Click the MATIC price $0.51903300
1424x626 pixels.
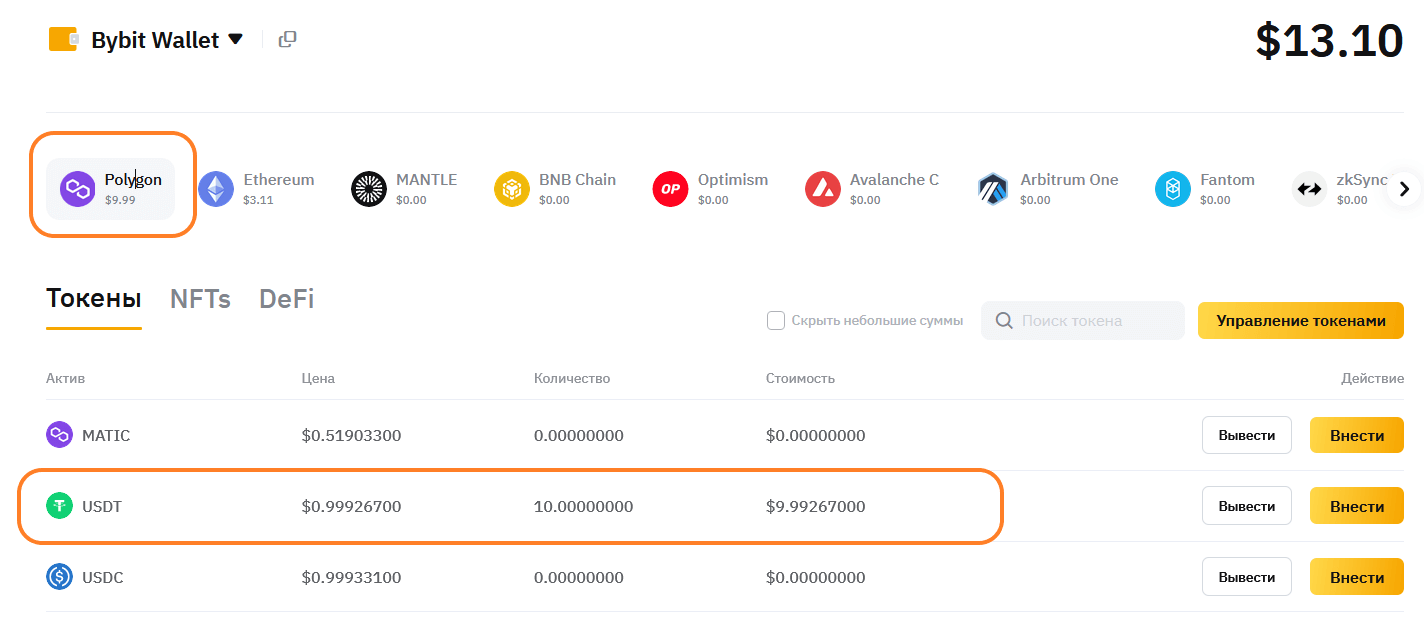(352, 436)
